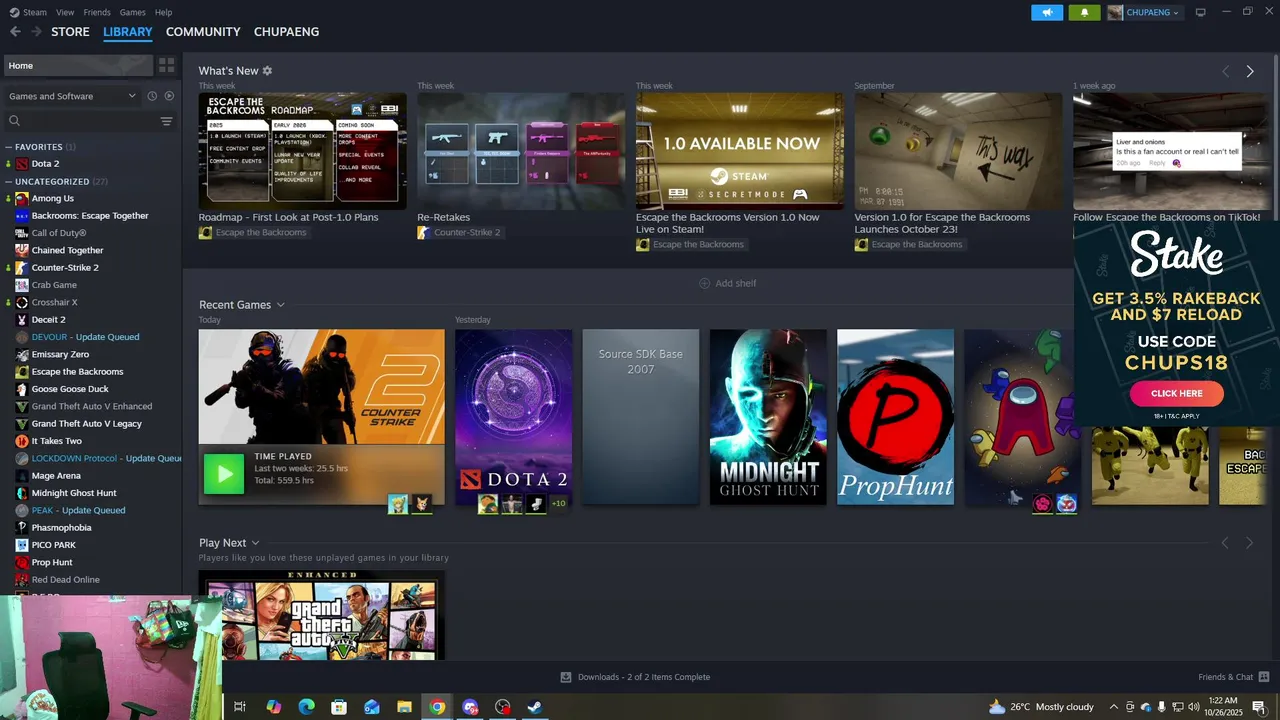Click CLICK HERE on the Stake ad
This screenshot has height=720, width=1280.
pos(1176,393)
